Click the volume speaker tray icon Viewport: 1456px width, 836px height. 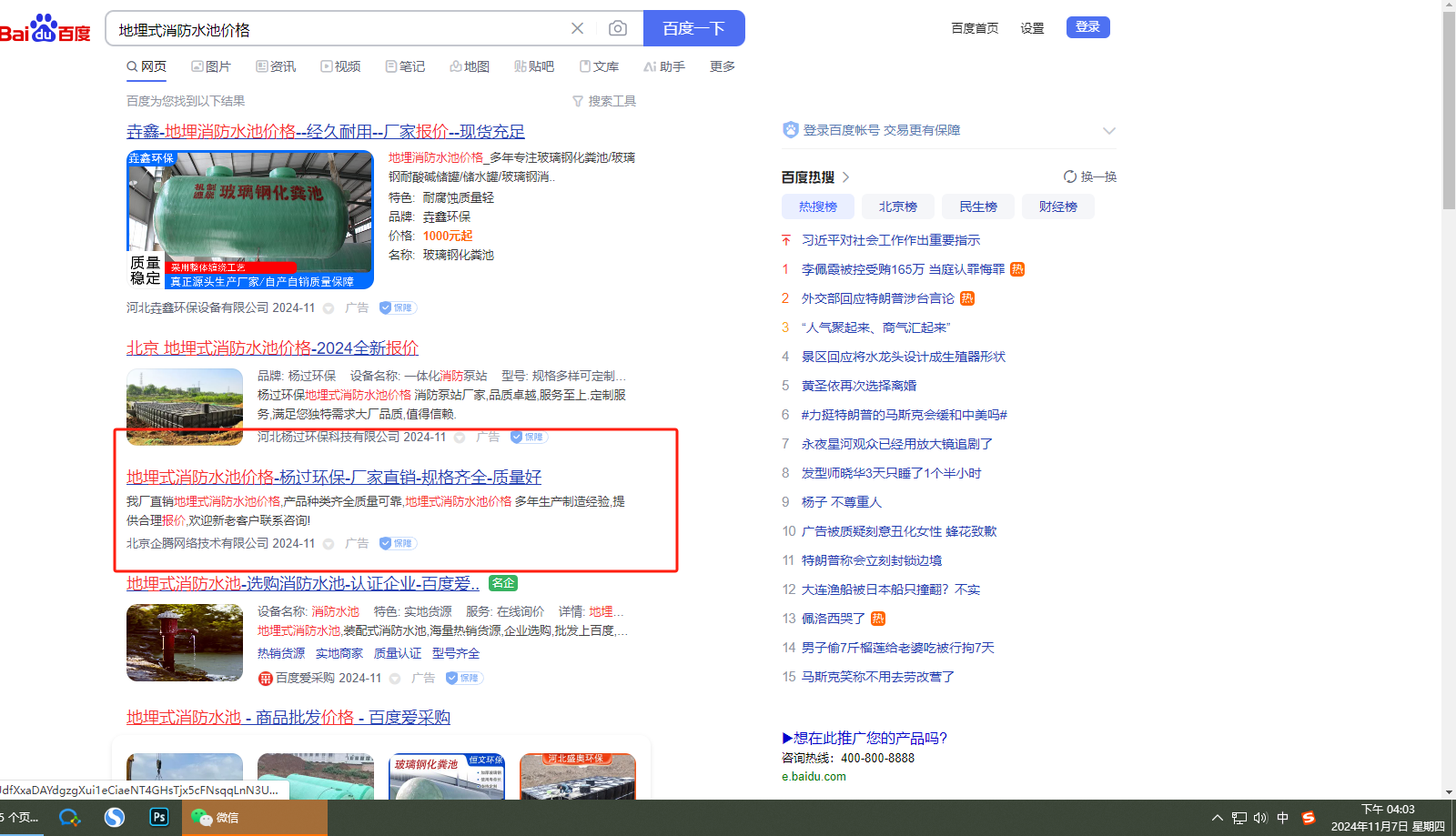tap(1260, 818)
